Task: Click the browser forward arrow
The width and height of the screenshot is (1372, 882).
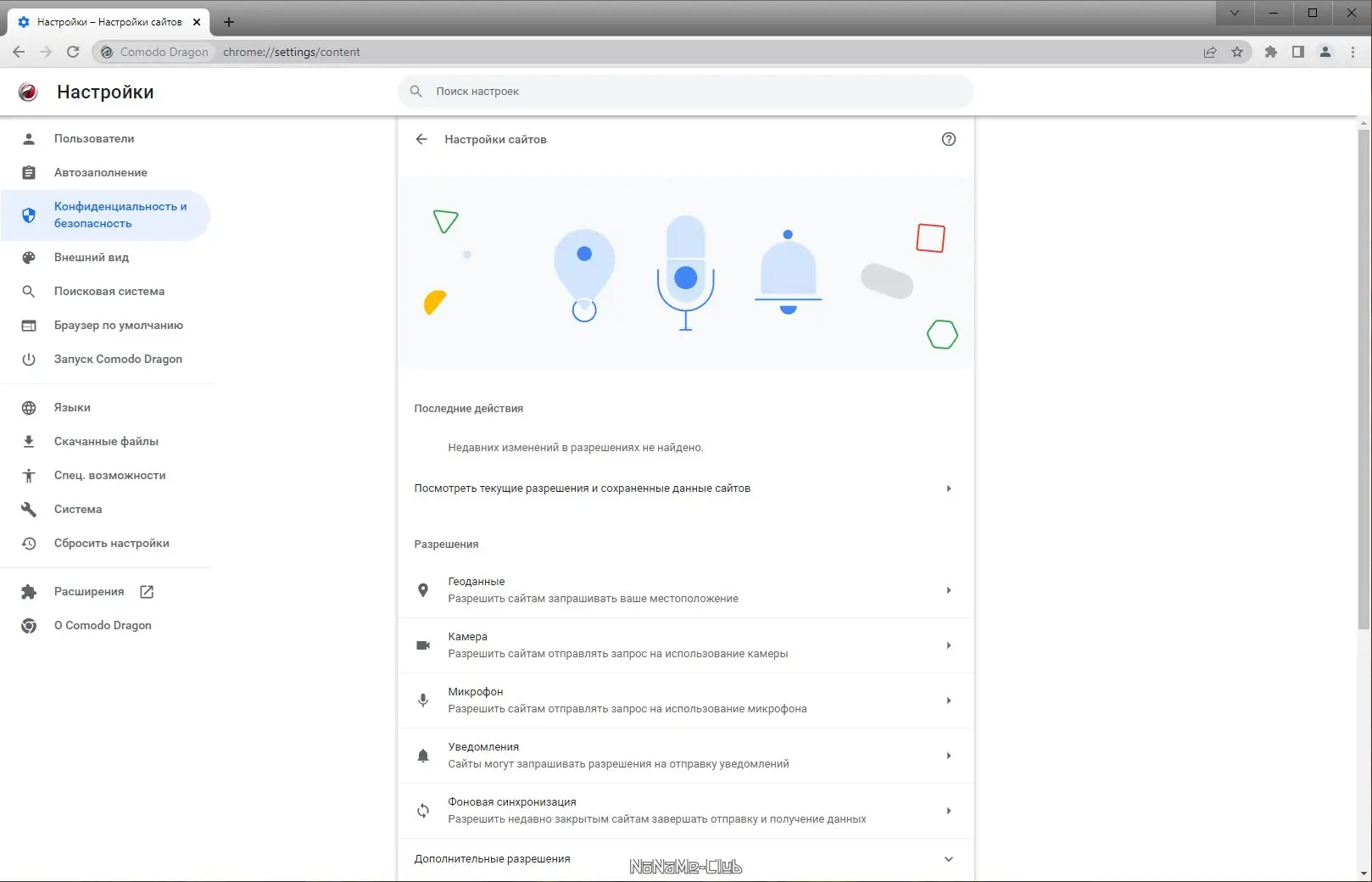Action: 46,52
